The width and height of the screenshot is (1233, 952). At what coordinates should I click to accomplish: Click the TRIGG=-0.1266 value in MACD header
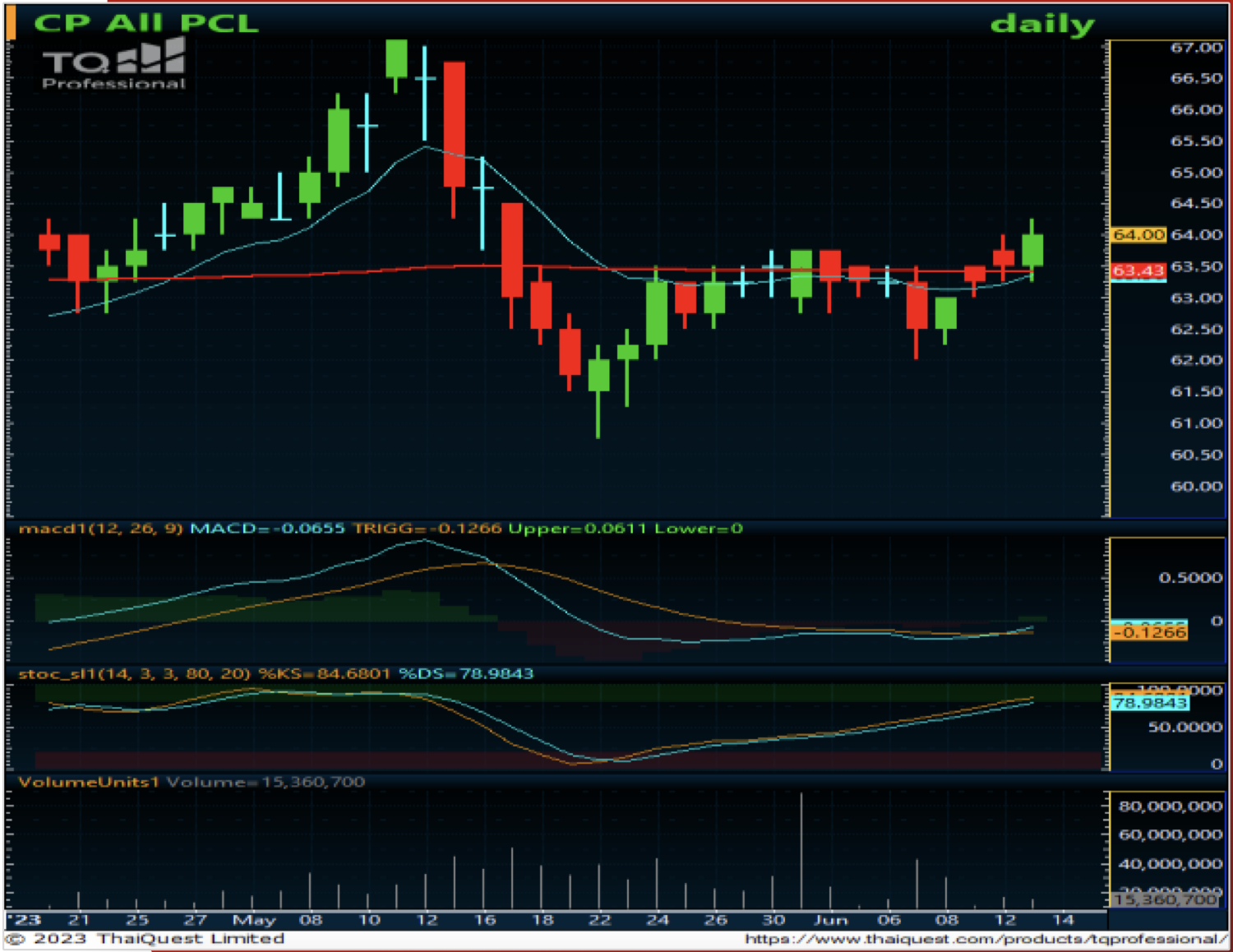click(427, 529)
